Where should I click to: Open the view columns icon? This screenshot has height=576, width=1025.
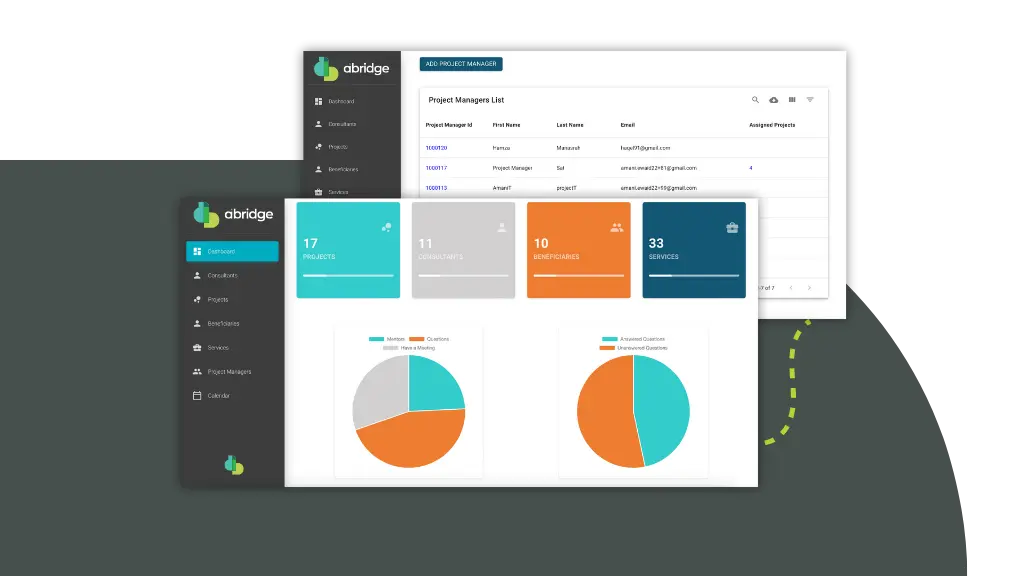tap(792, 100)
